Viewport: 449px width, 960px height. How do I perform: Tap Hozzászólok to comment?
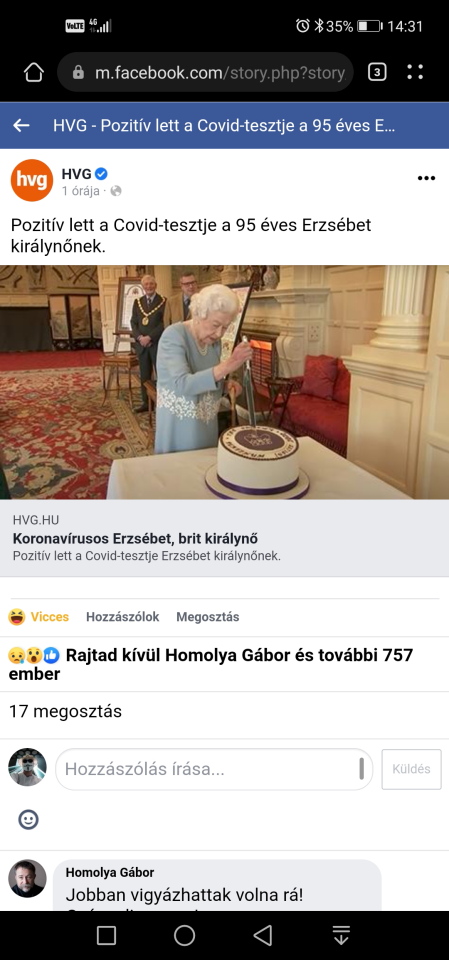click(x=123, y=617)
